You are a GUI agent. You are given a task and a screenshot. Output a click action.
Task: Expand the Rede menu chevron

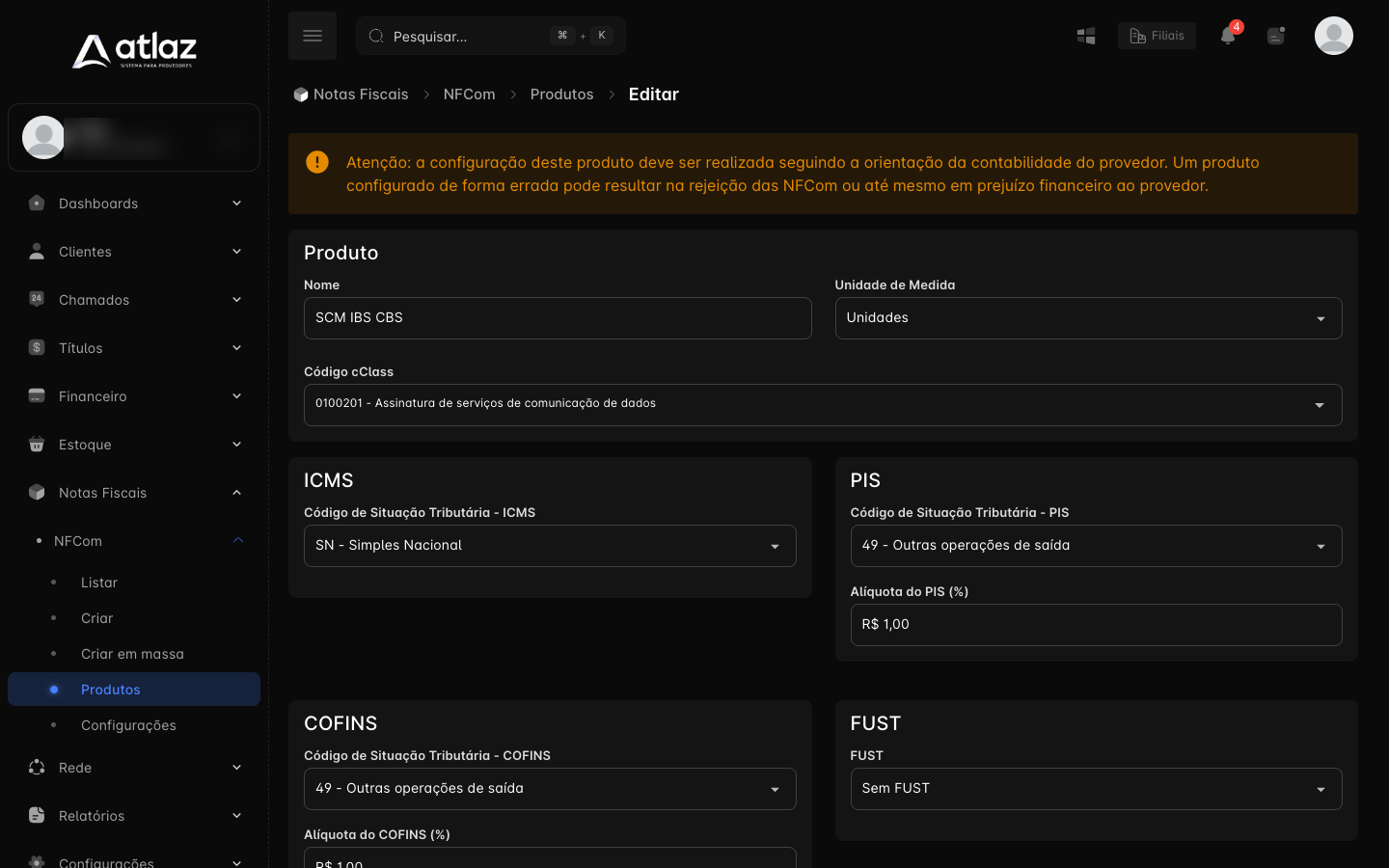[236, 767]
